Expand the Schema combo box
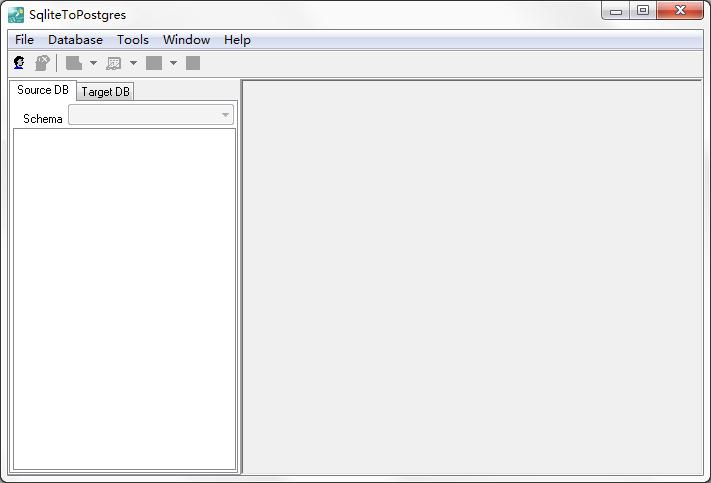 pyautogui.click(x=225, y=115)
